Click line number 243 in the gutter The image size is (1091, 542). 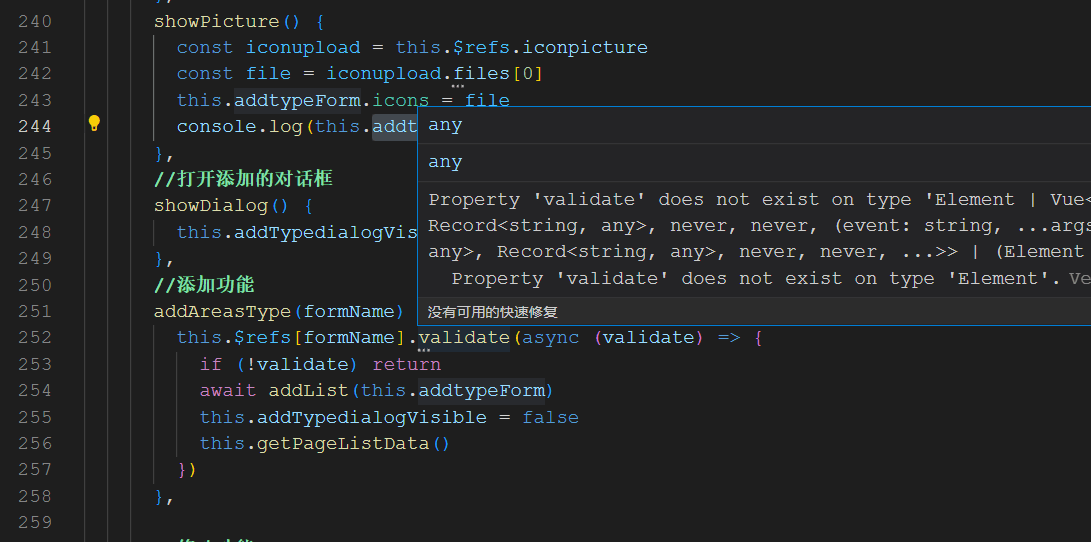coord(35,100)
